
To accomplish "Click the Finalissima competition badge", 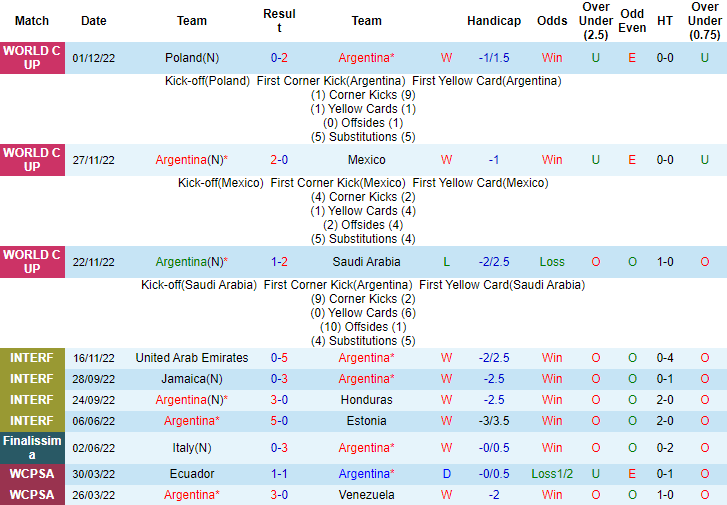I will [32, 448].
